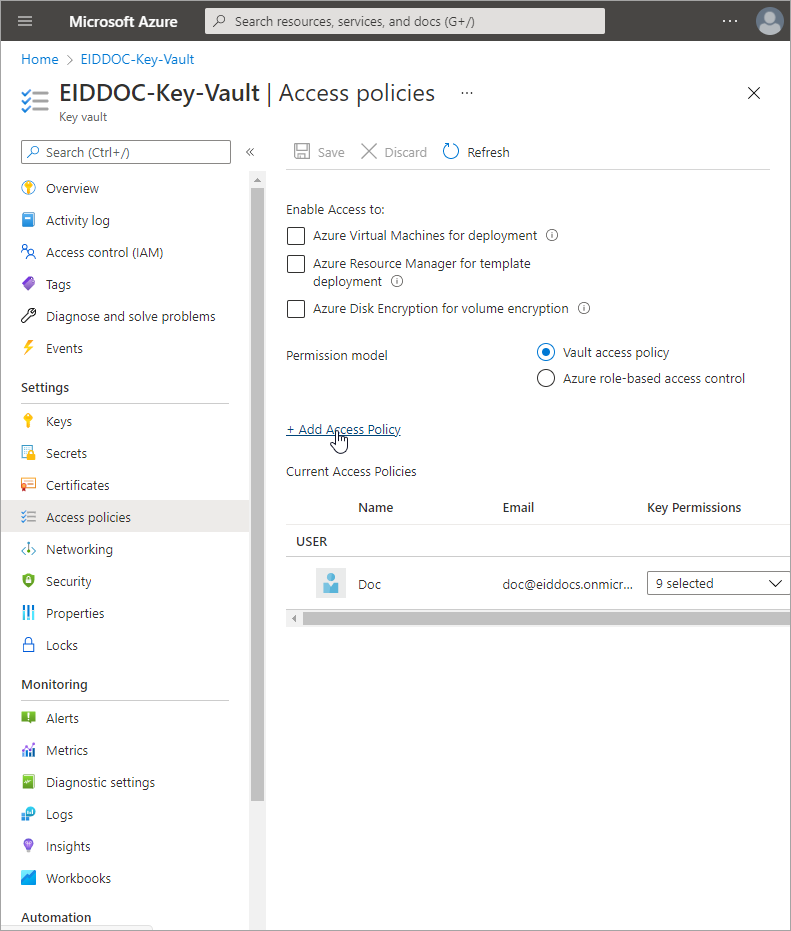Screen dimensions: 791x931
Task: Click the horizontal scrollbar under the policies table
Action: pyautogui.click(x=540, y=618)
